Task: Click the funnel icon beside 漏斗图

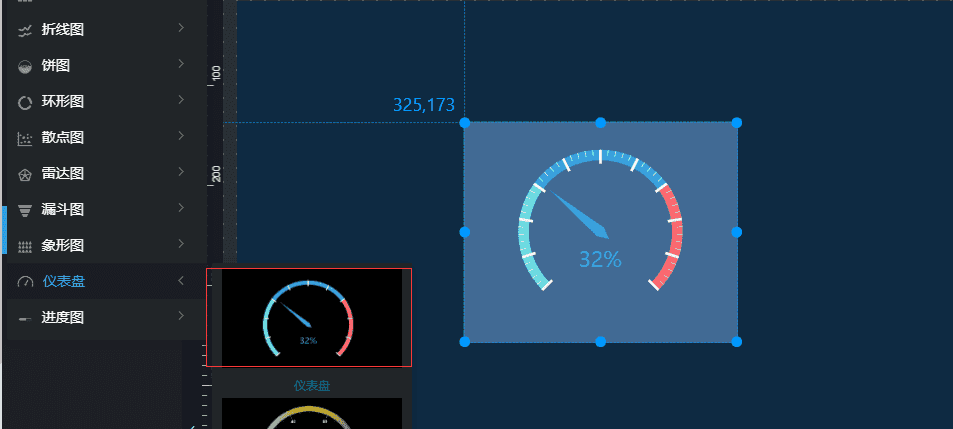Action: point(24,211)
